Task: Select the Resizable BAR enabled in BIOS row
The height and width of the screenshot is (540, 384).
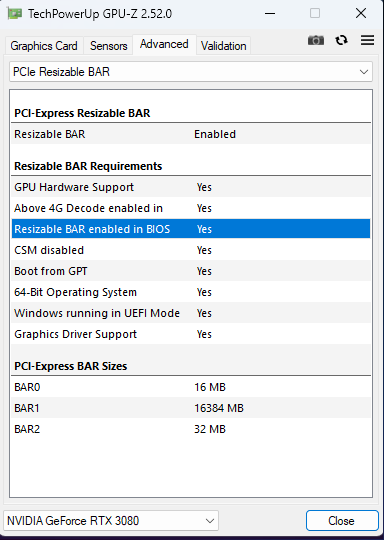Action: click(x=191, y=229)
